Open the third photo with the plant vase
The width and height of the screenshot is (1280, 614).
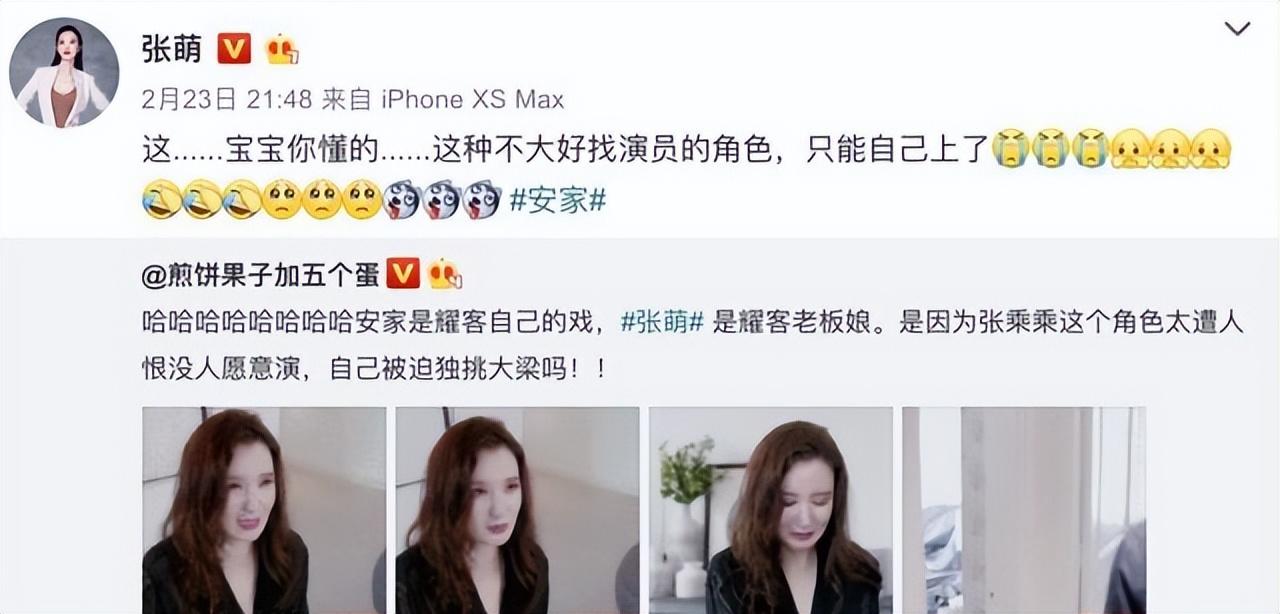point(771,510)
